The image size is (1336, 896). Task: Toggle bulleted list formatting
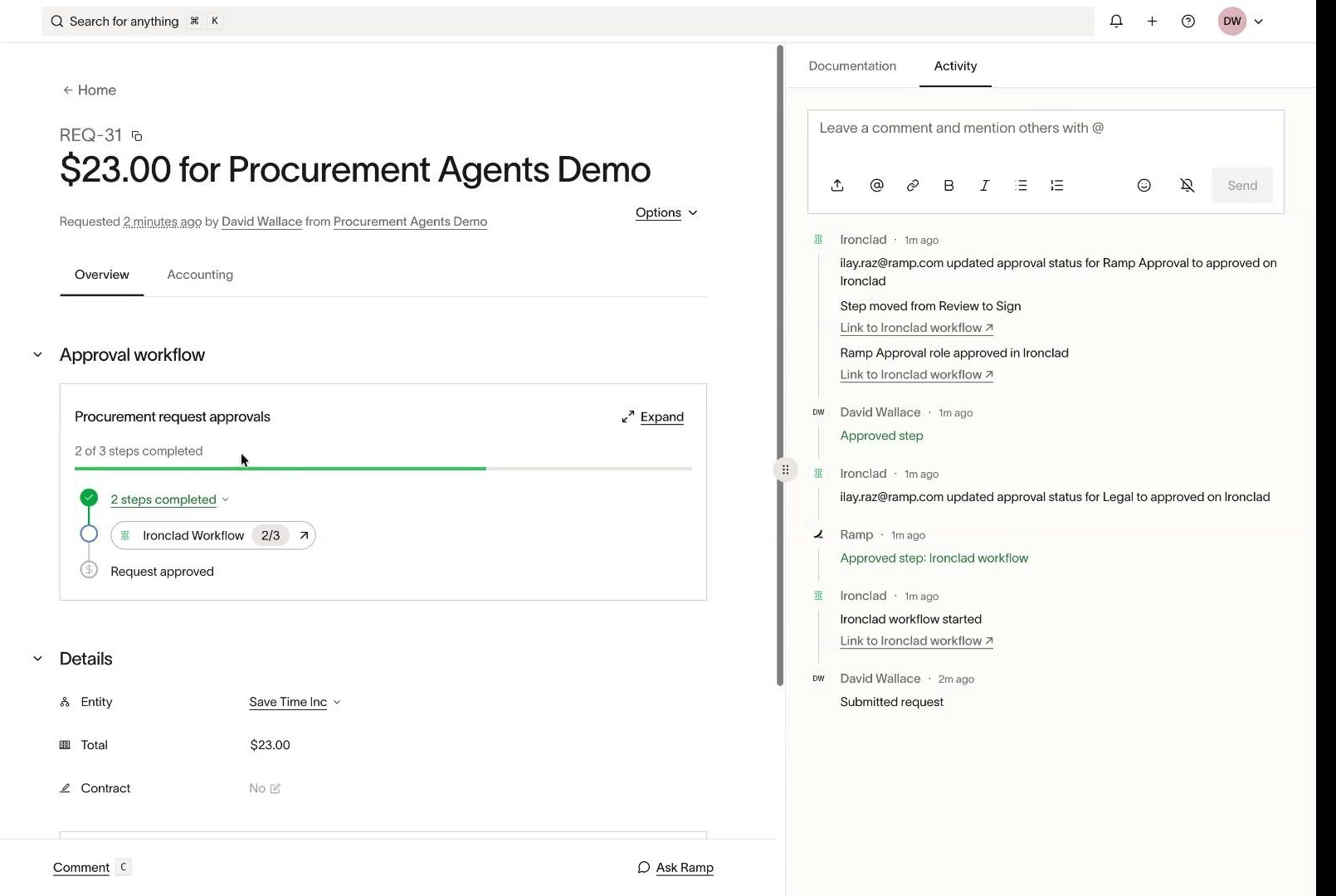pyautogui.click(x=1021, y=186)
